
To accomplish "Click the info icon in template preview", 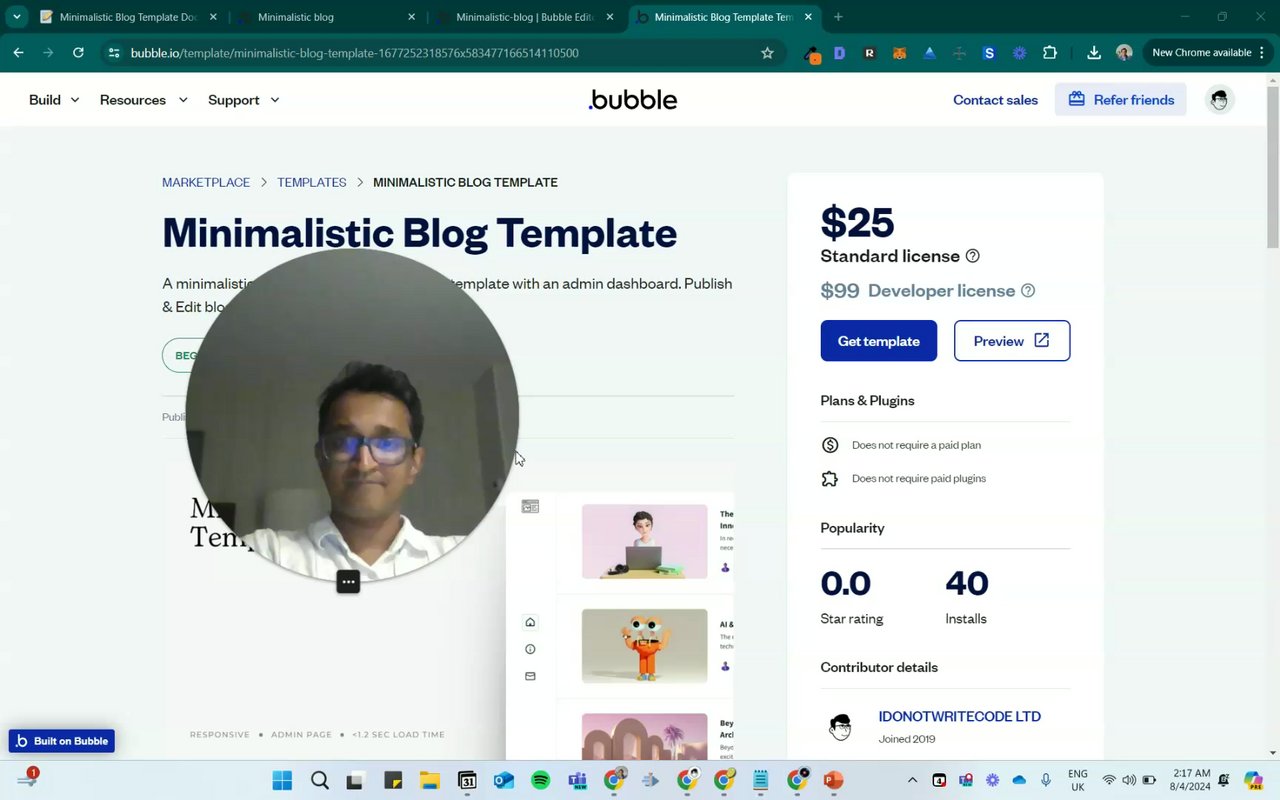I will [530, 649].
